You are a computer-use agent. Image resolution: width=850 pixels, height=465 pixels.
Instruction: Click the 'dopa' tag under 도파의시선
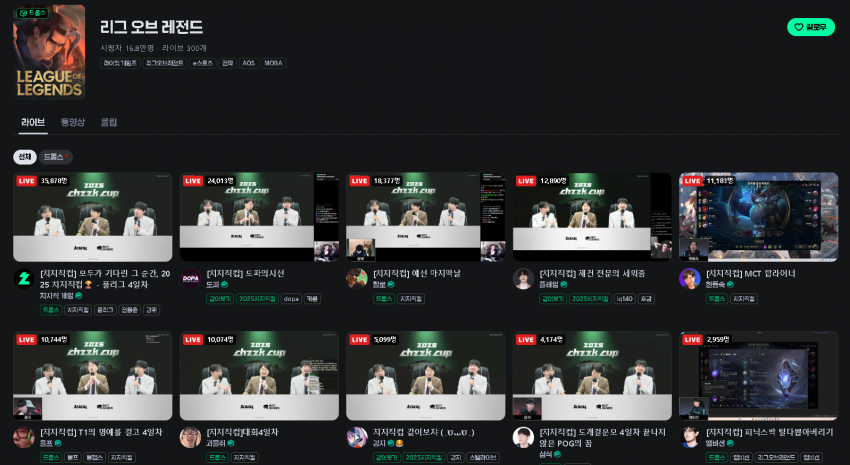(292, 299)
